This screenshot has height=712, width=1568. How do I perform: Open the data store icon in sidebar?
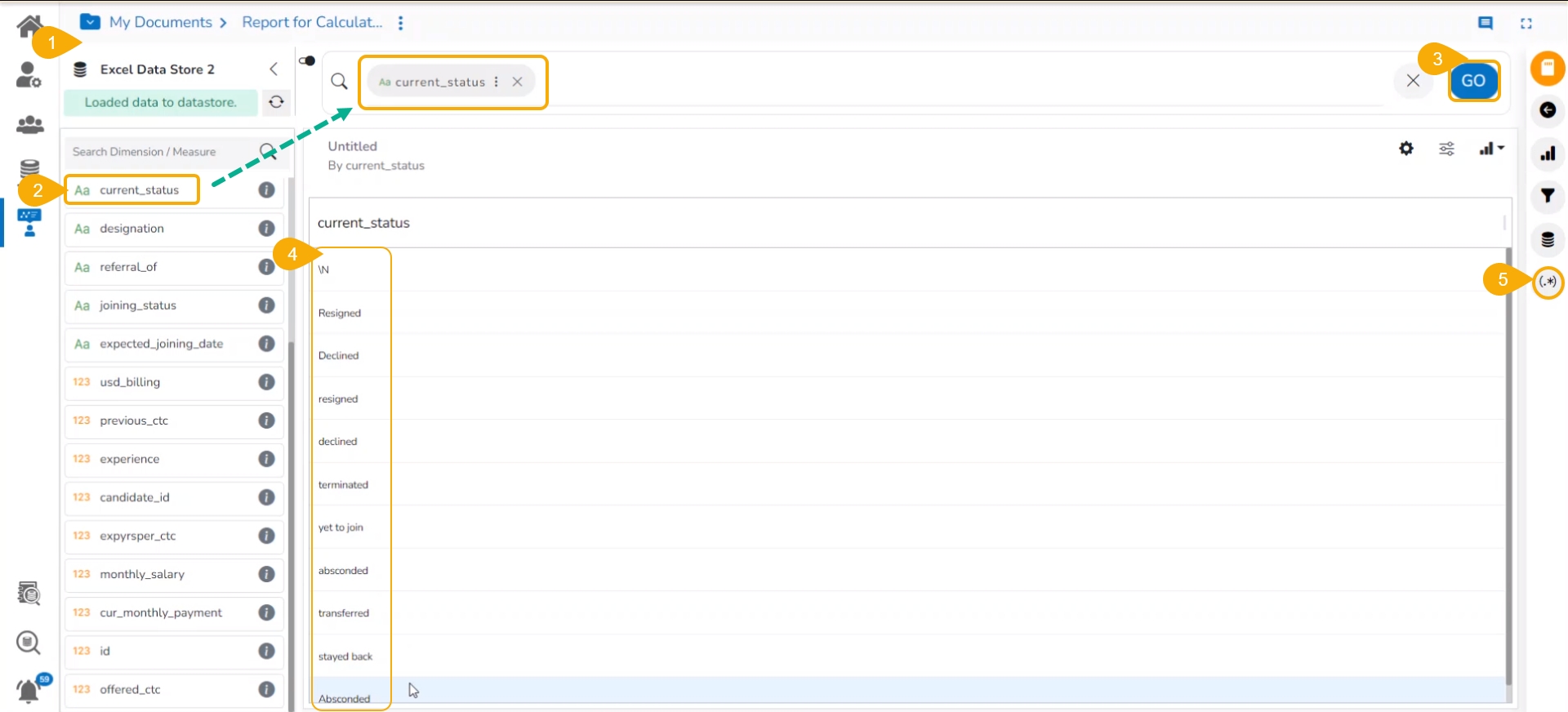click(x=30, y=168)
